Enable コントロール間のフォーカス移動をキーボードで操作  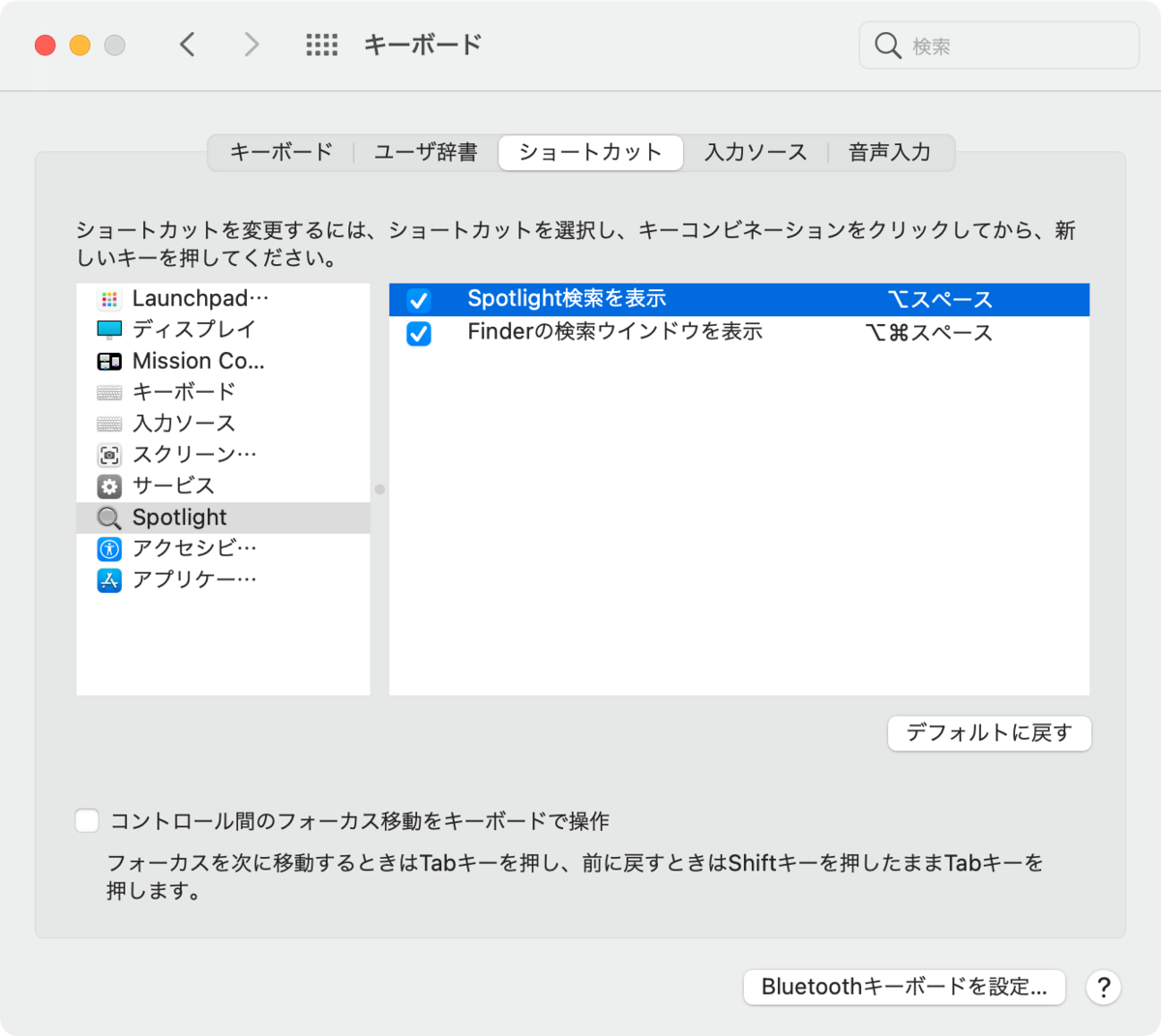pos(86,819)
